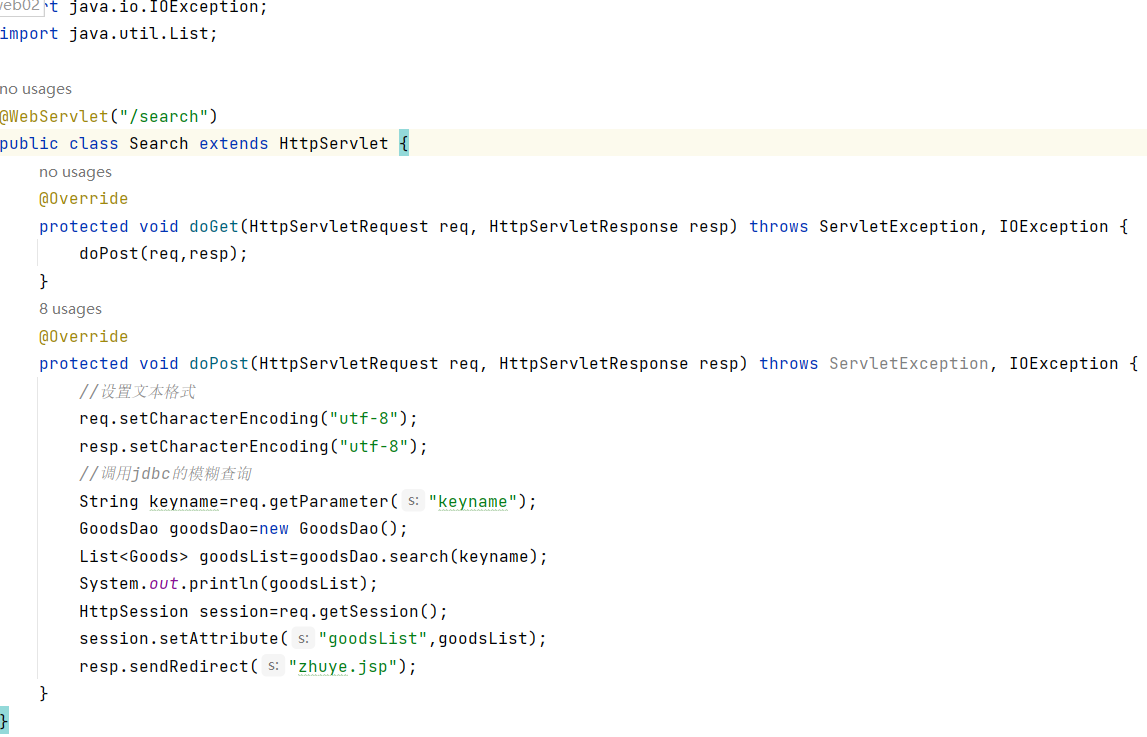
Task: Click the extends keyword
Action: (x=233, y=144)
